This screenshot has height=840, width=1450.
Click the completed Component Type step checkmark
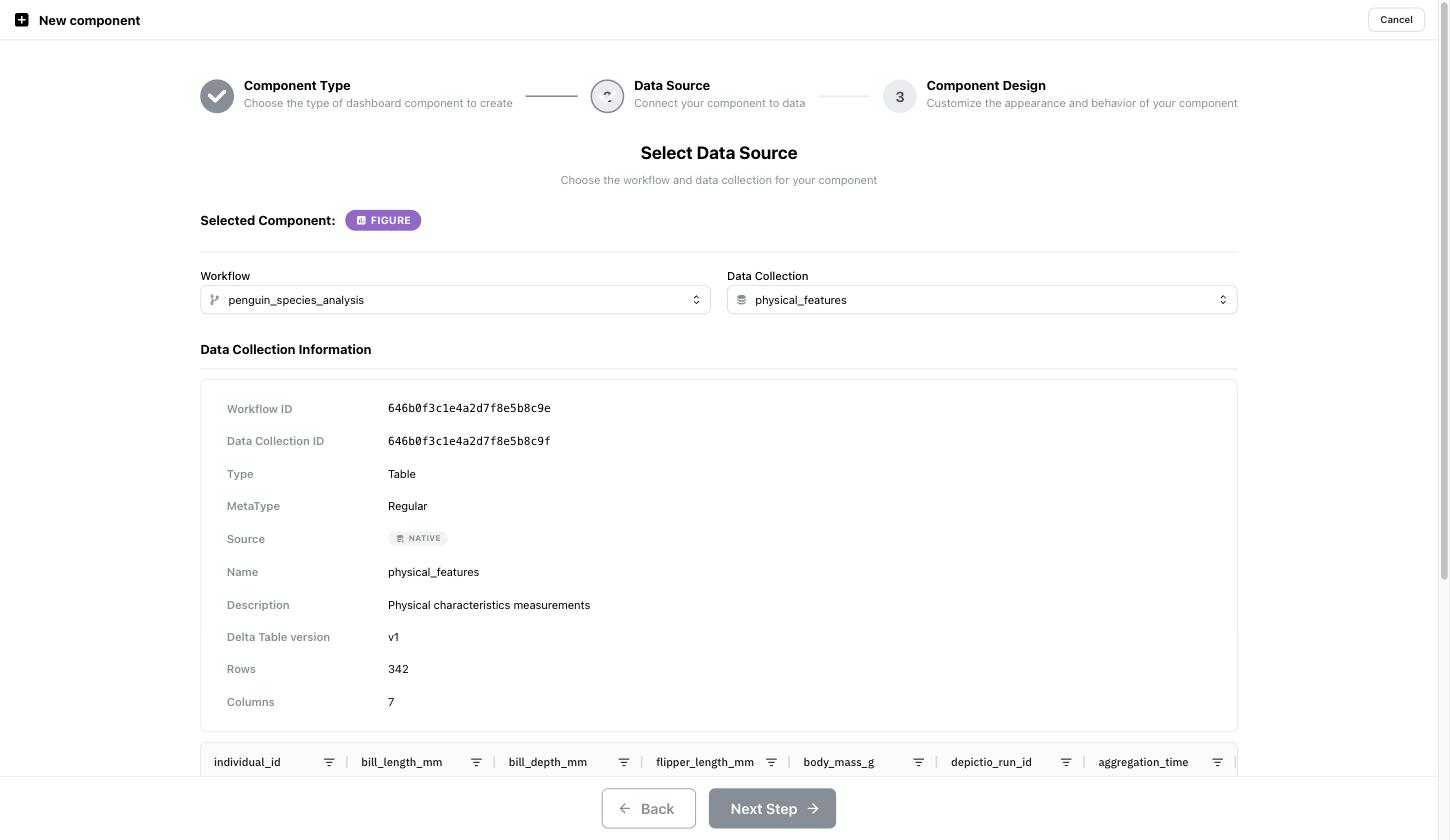(217, 96)
